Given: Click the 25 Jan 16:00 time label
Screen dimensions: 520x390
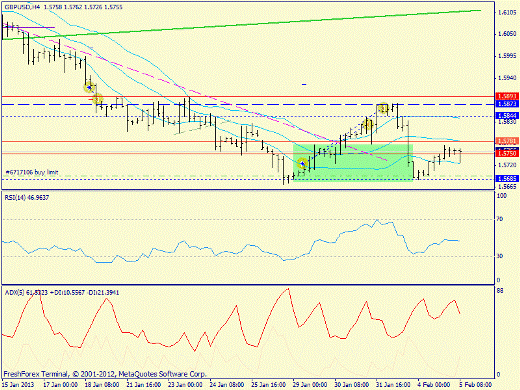Looking at the screenshot, I should pyautogui.click(x=268, y=385).
